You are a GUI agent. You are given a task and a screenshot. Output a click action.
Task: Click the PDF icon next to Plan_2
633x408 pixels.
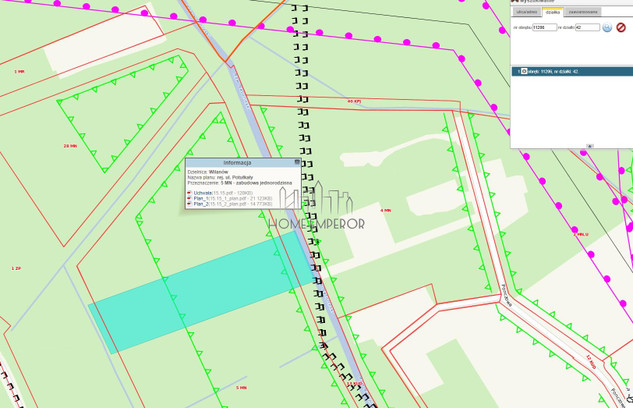pos(190,204)
